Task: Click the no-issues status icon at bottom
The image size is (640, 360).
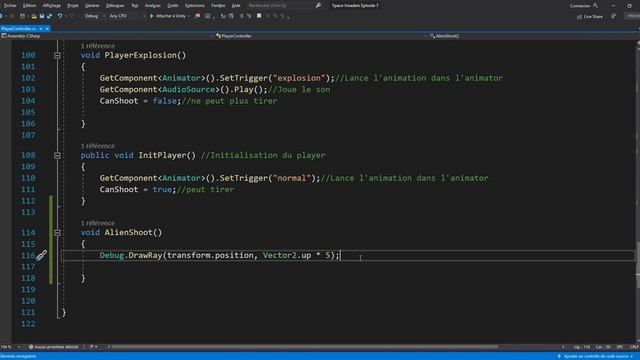Action: pos(31,347)
